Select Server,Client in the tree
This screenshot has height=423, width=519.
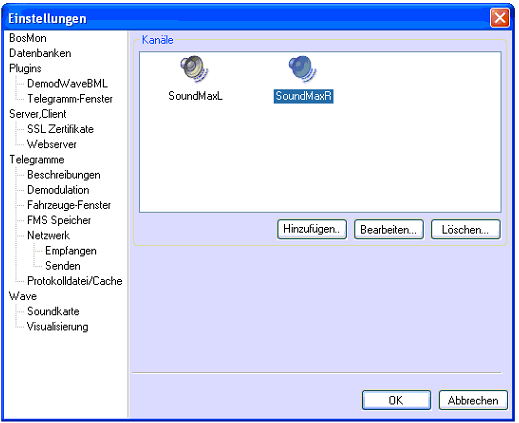click(x=38, y=114)
